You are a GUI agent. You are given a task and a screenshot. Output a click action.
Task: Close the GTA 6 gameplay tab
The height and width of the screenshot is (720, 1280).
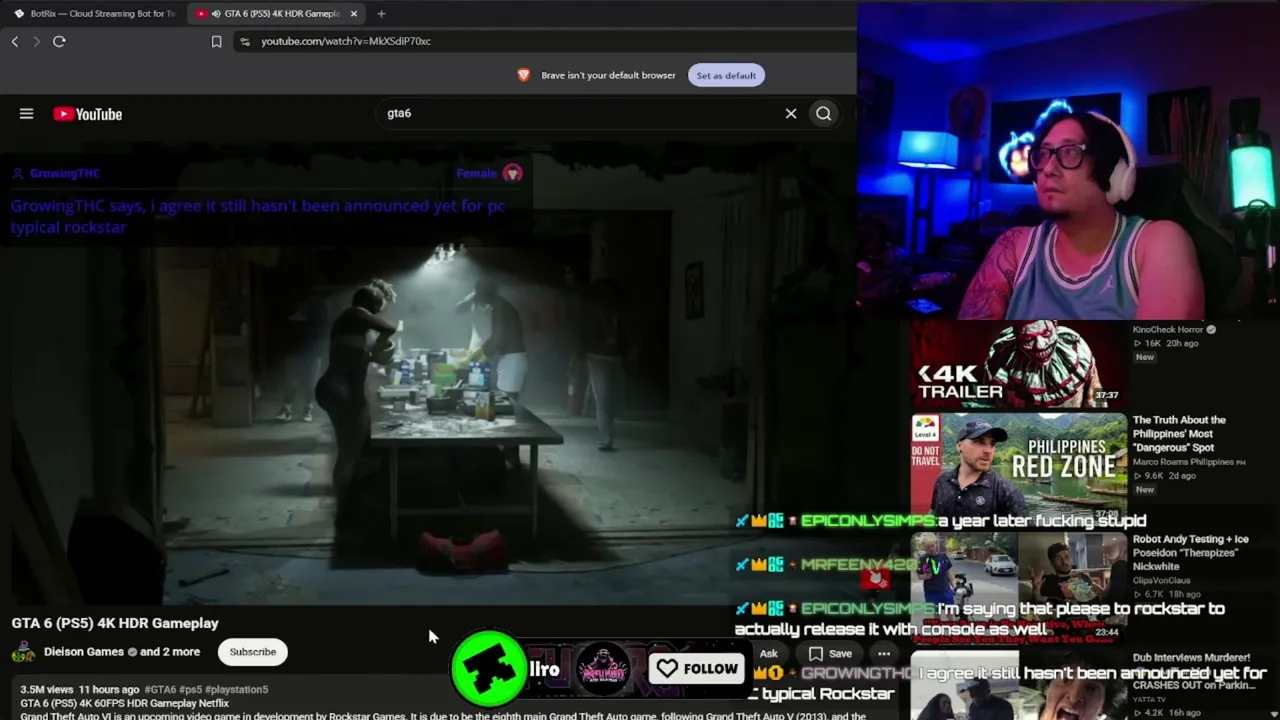point(353,14)
